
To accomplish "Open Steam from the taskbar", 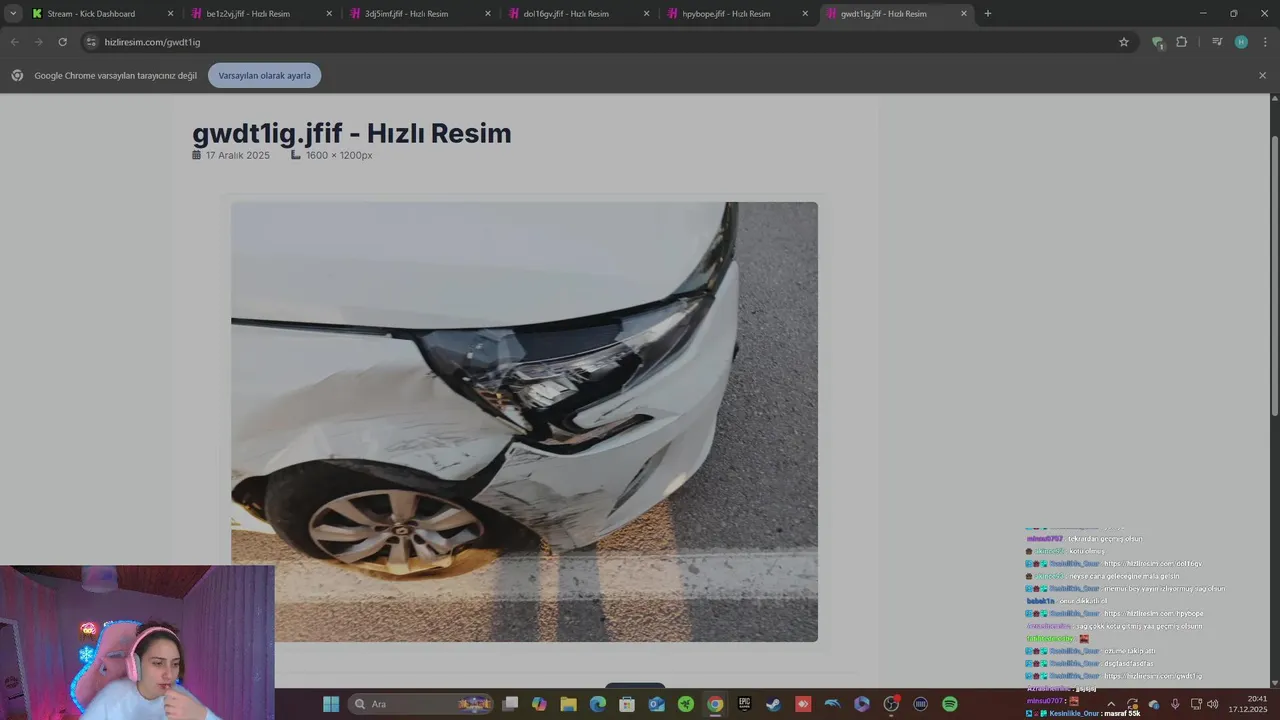I will click(773, 704).
